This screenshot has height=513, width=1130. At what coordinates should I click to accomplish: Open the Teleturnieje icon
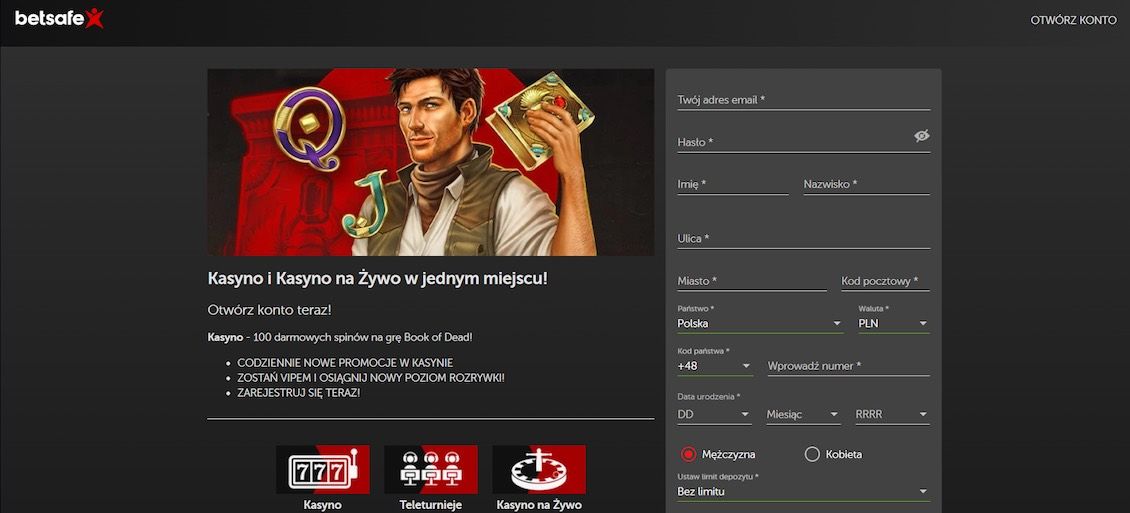(431, 470)
